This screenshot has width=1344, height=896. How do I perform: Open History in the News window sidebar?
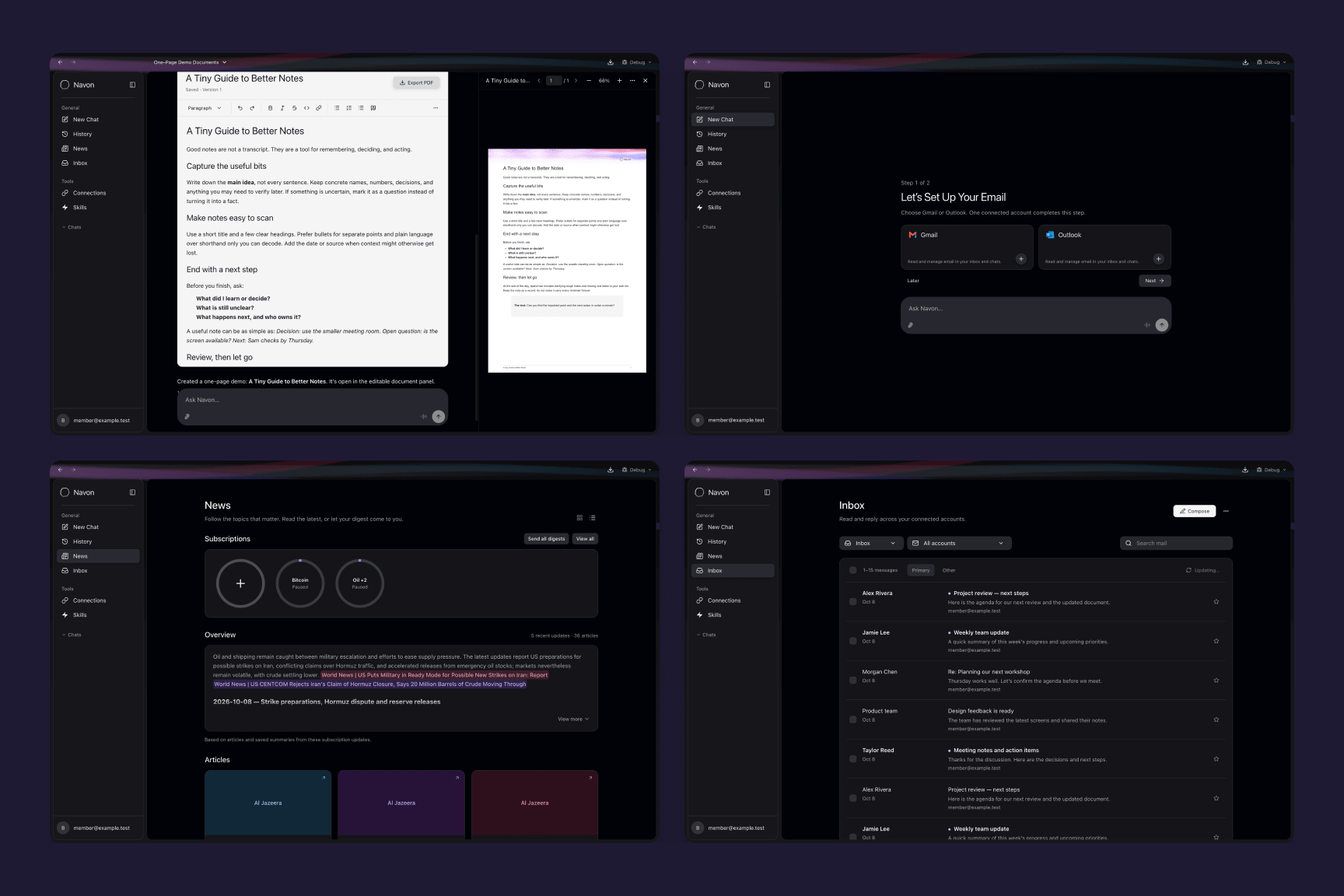tap(98, 541)
